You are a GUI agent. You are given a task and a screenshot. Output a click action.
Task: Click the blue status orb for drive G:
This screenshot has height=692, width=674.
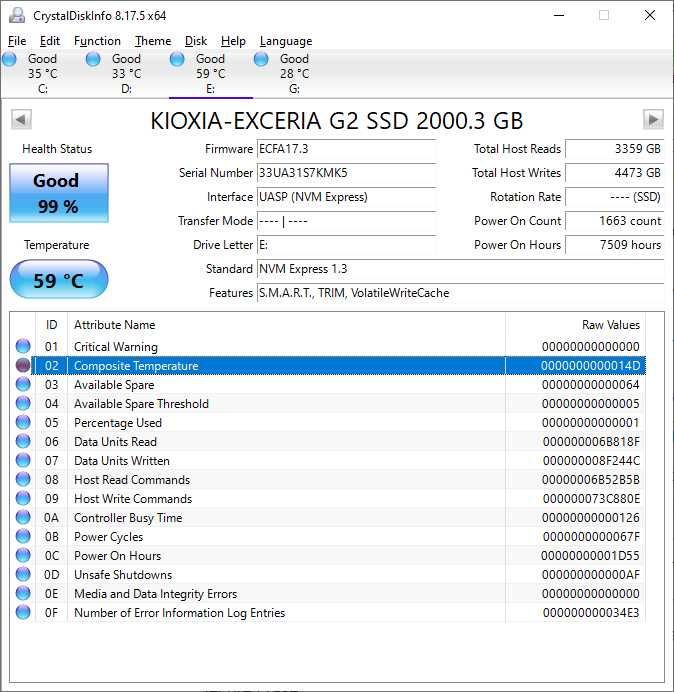pos(261,59)
